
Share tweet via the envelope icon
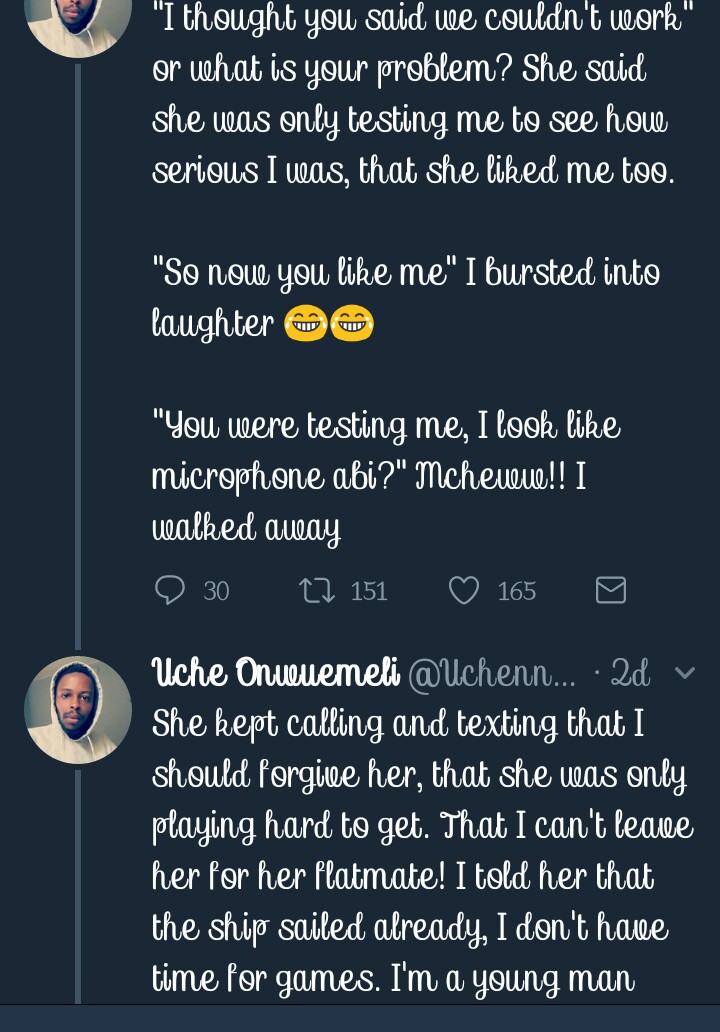(610, 591)
